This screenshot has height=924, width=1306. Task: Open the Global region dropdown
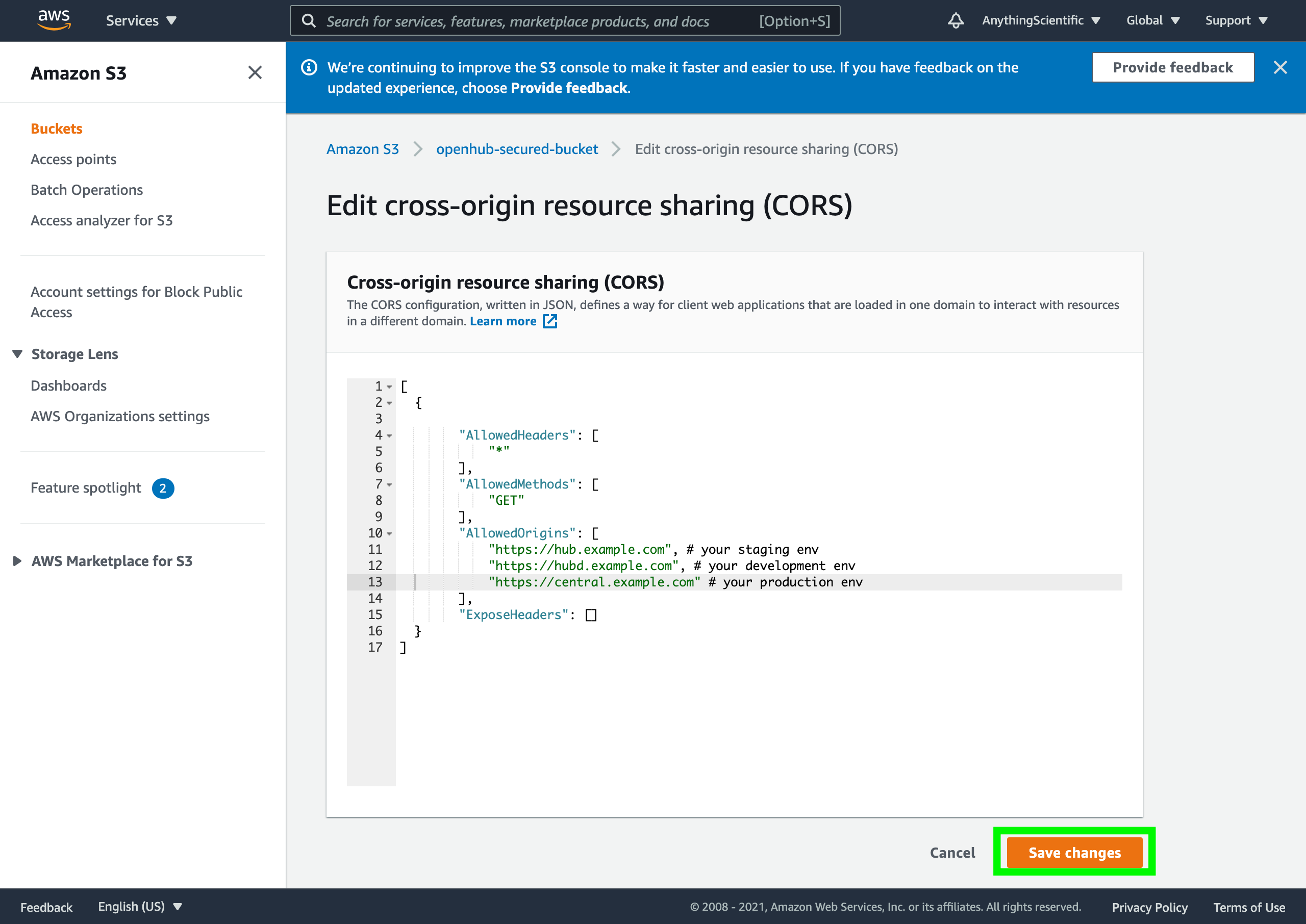1152,20
